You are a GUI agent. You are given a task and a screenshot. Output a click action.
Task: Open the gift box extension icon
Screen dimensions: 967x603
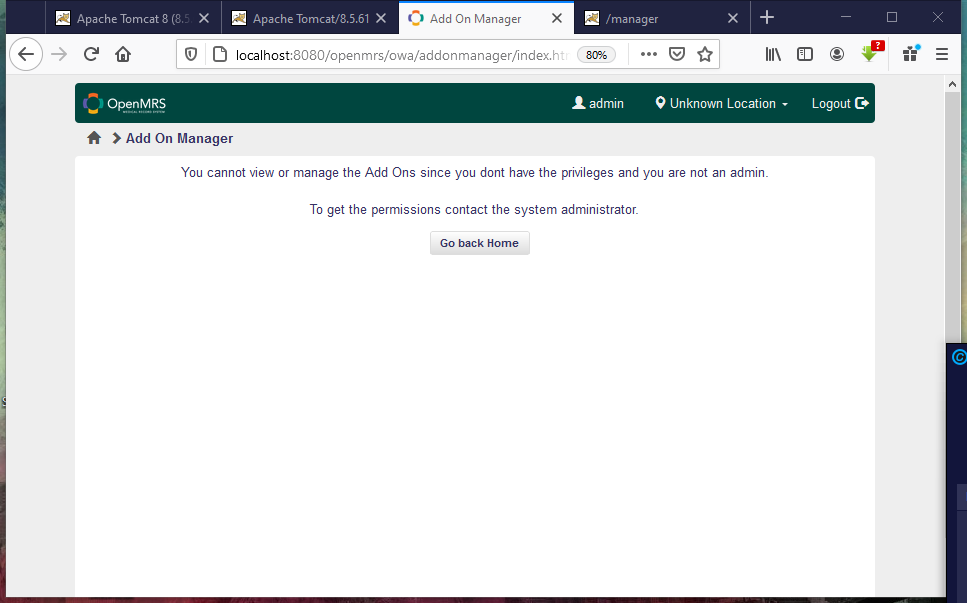911,54
